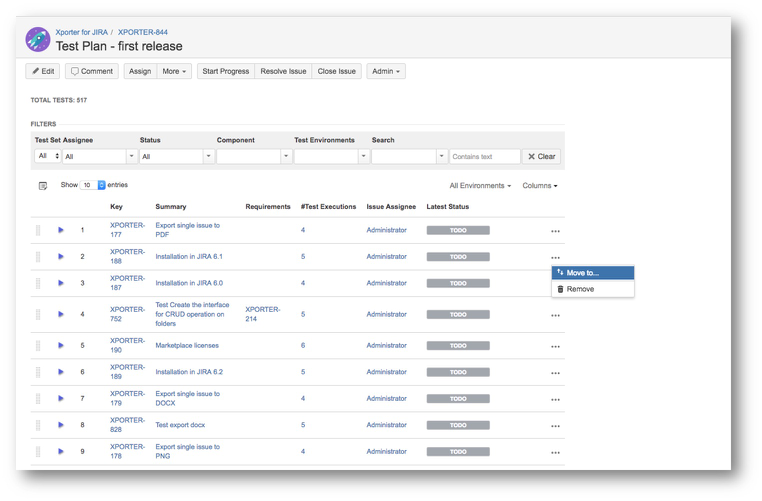Open requirement link XPORTER-214
This screenshot has width=762, height=501.
pos(262,314)
